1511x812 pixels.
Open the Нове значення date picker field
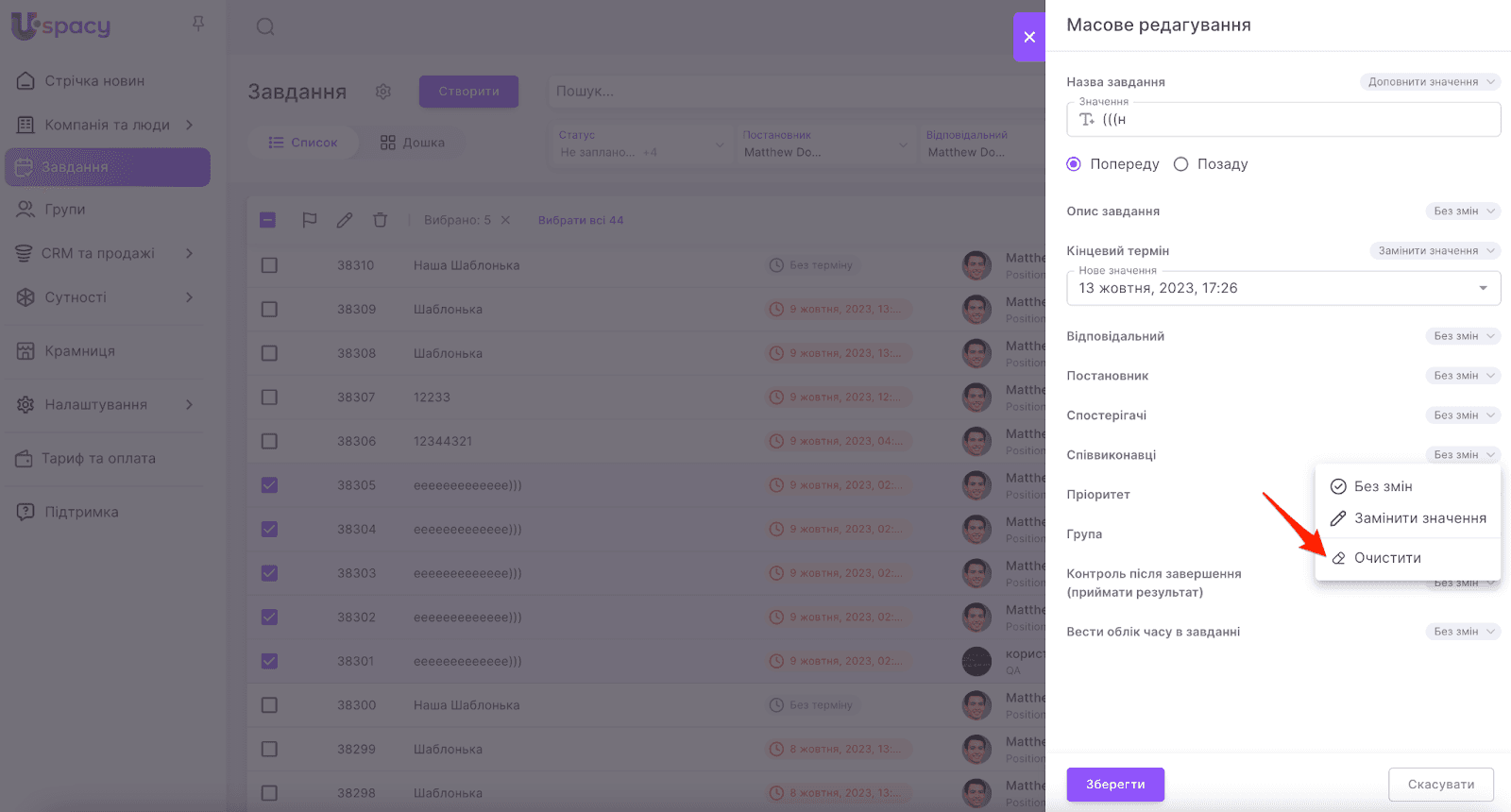click(x=1283, y=288)
